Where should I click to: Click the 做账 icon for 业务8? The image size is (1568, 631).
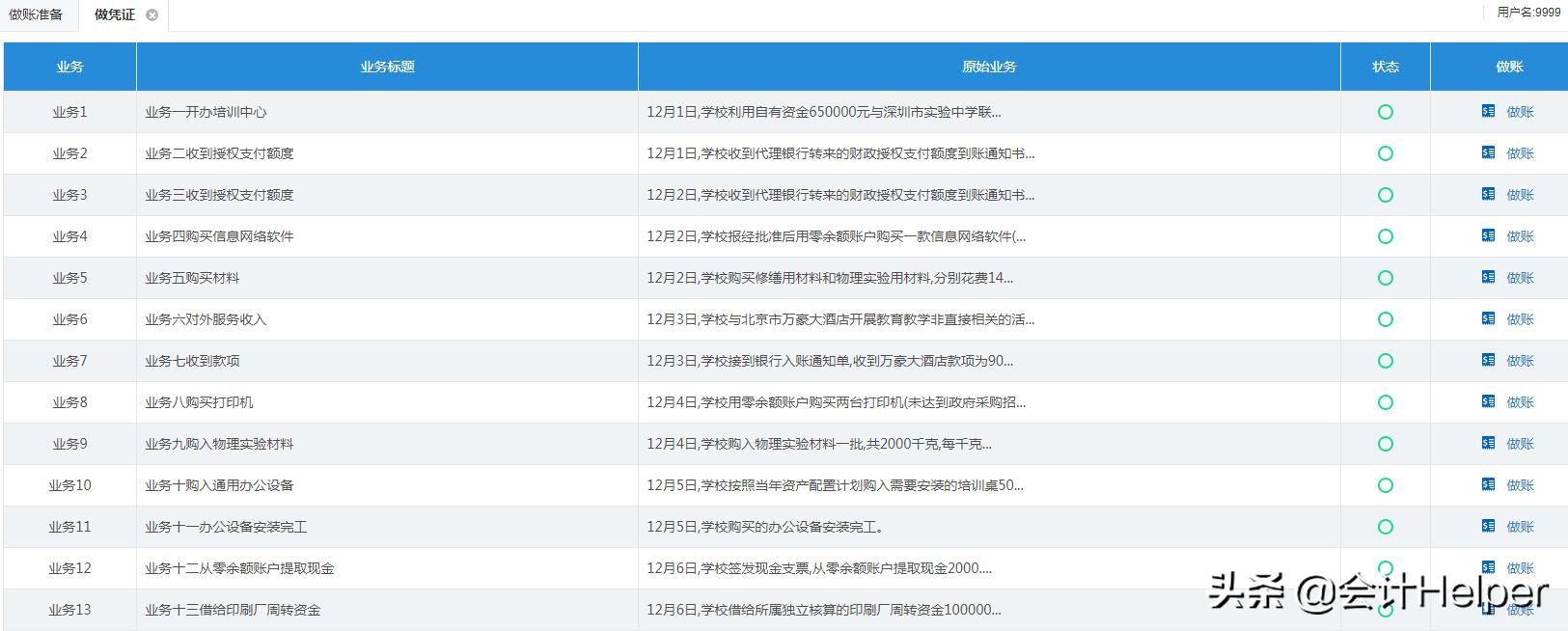1488,401
